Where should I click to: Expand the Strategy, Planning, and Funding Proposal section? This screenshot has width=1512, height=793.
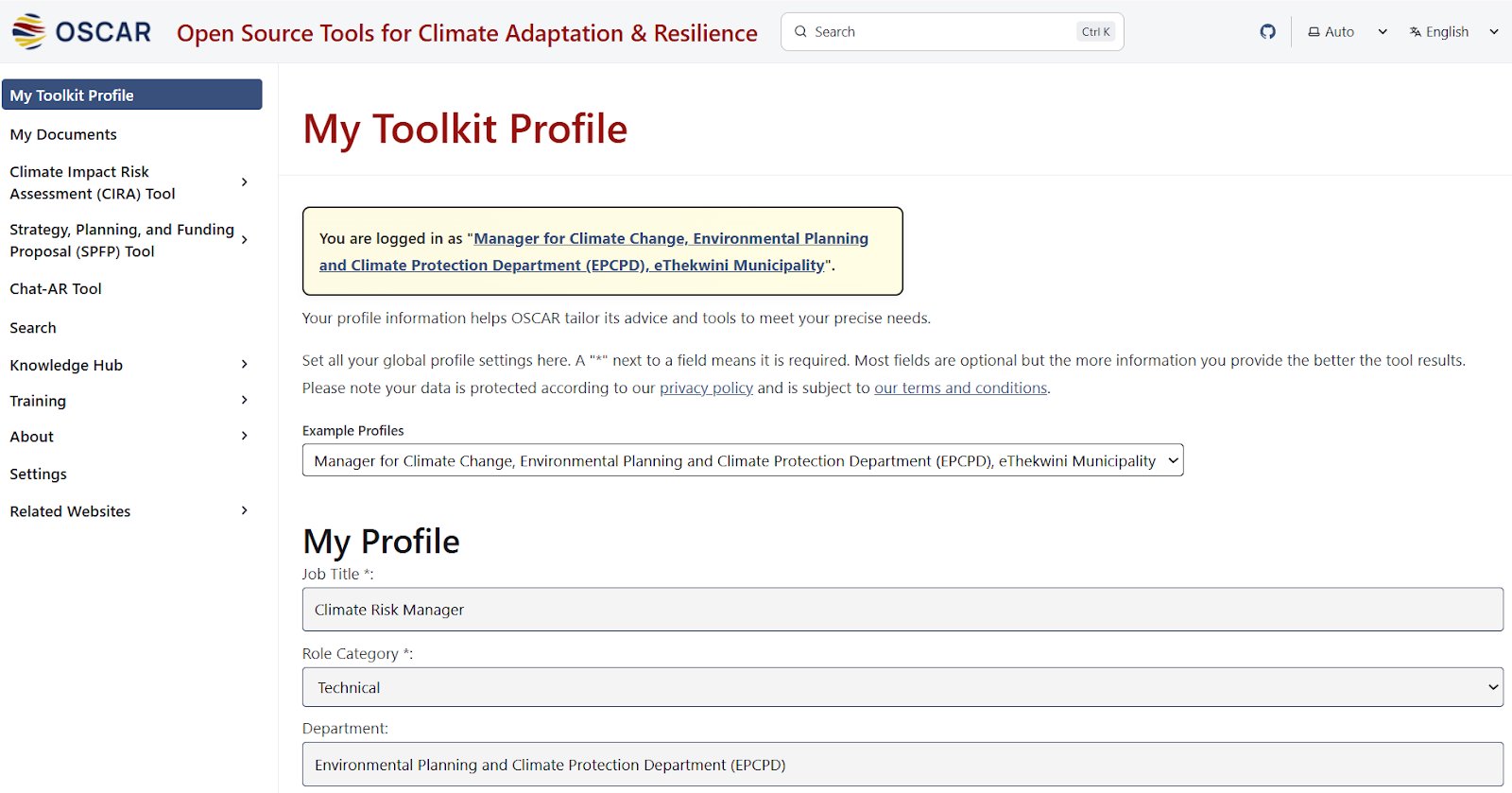[244, 240]
